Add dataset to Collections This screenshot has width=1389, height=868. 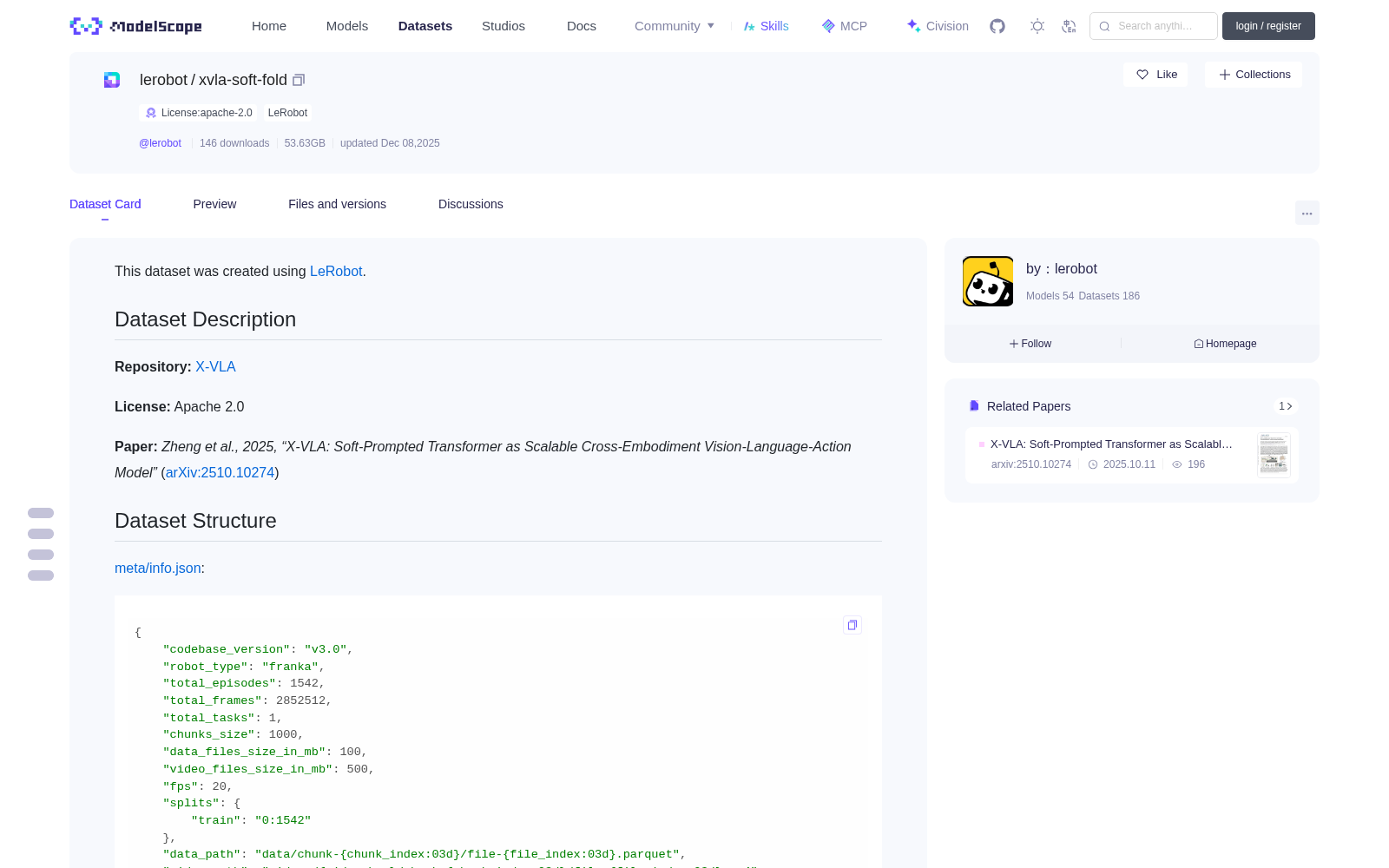pos(1254,75)
